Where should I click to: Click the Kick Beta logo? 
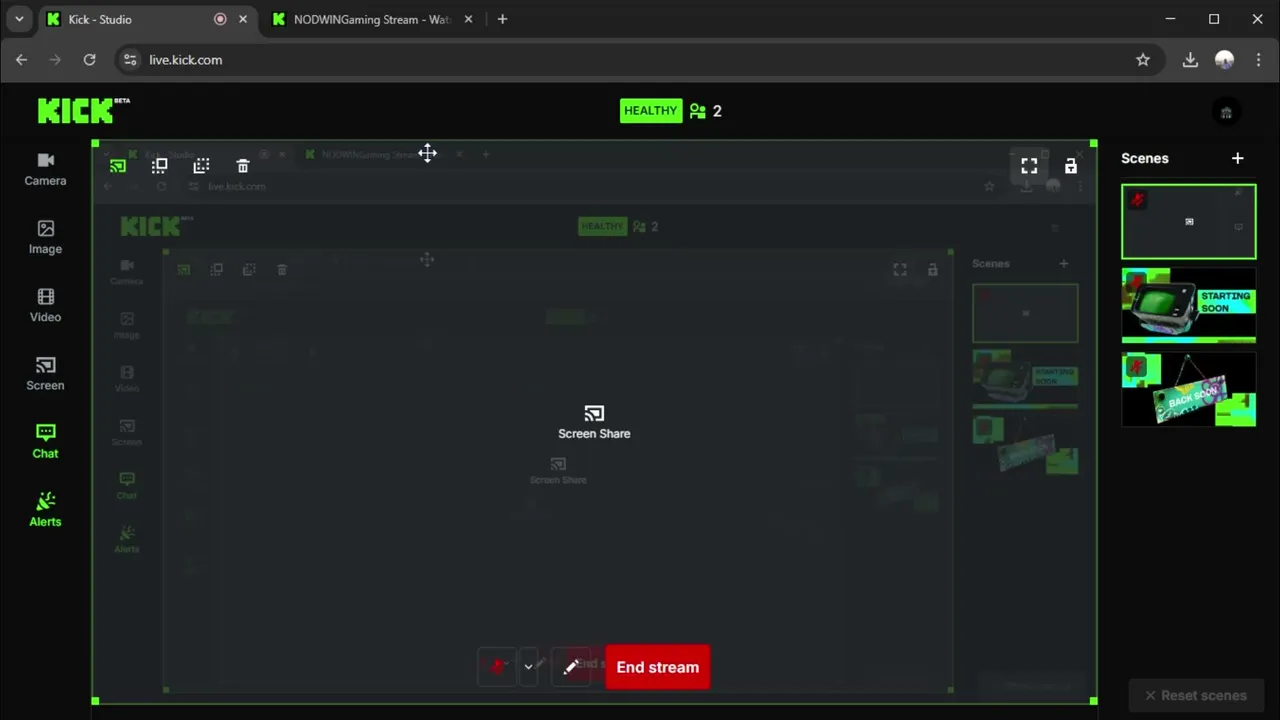click(x=84, y=110)
